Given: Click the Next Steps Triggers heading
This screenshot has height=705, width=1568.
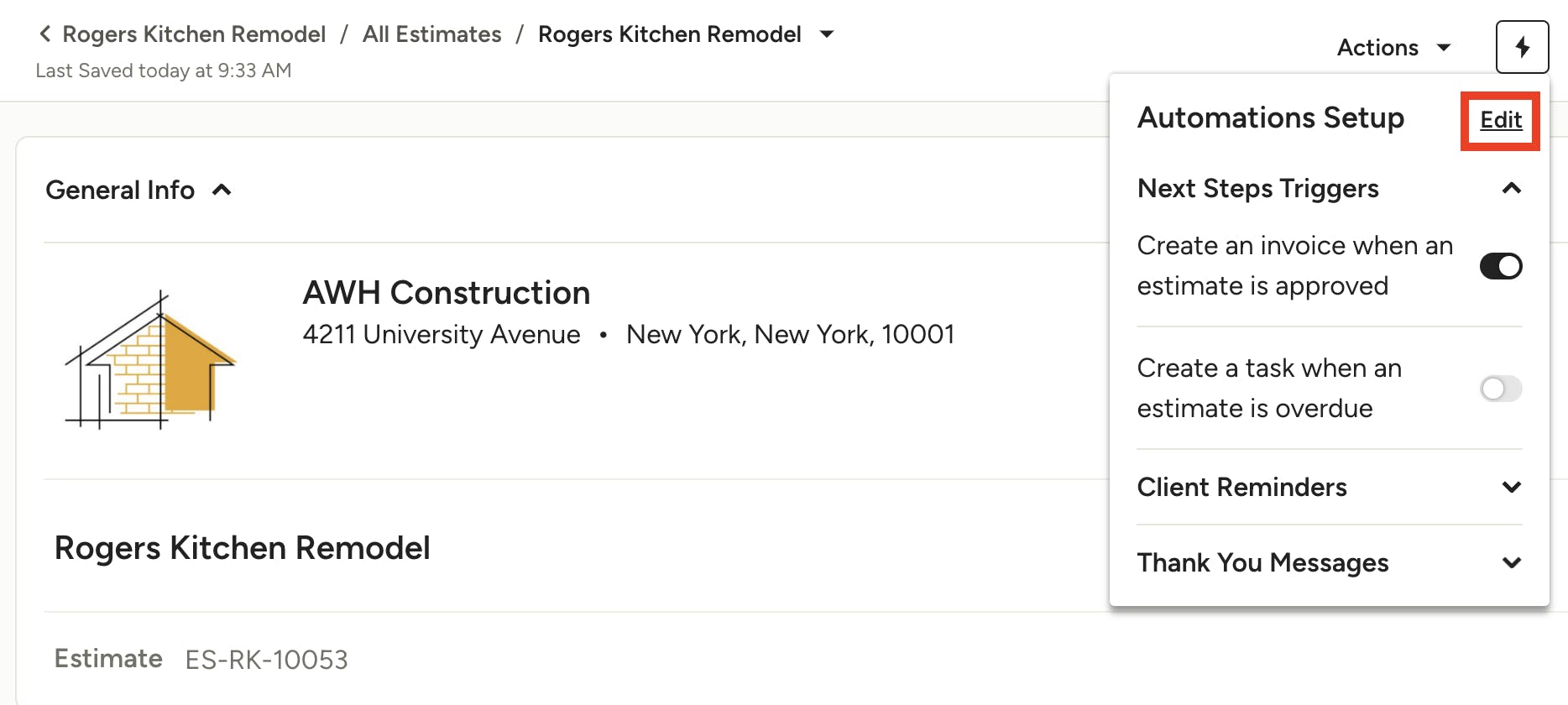Looking at the screenshot, I should pyautogui.click(x=1258, y=188).
